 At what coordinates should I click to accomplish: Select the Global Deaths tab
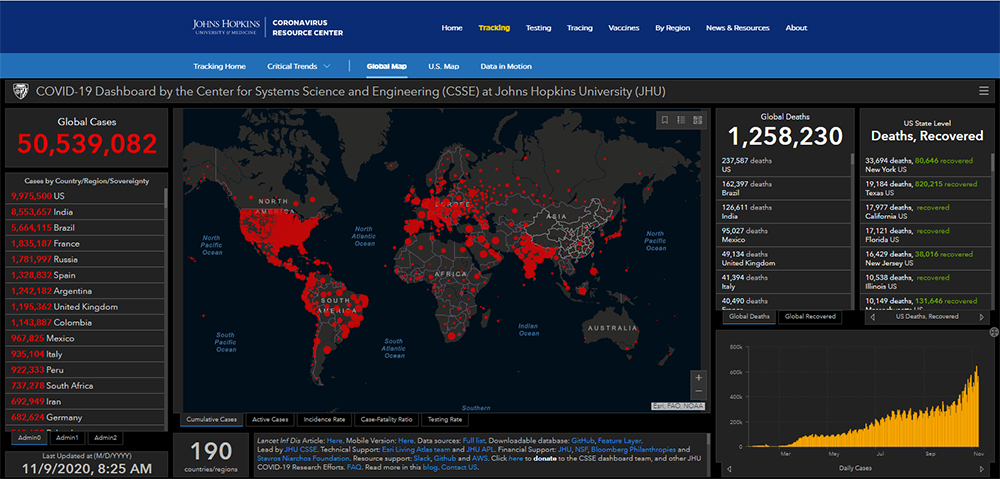pos(749,316)
